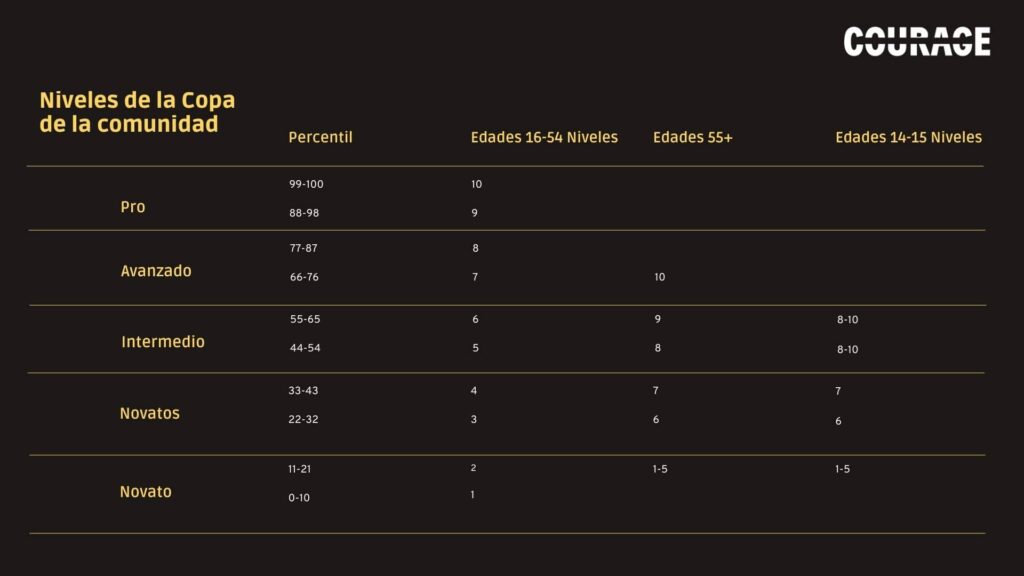This screenshot has height=576, width=1024.
Task: Select the 33-43 percentile cell
Action: (303, 391)
